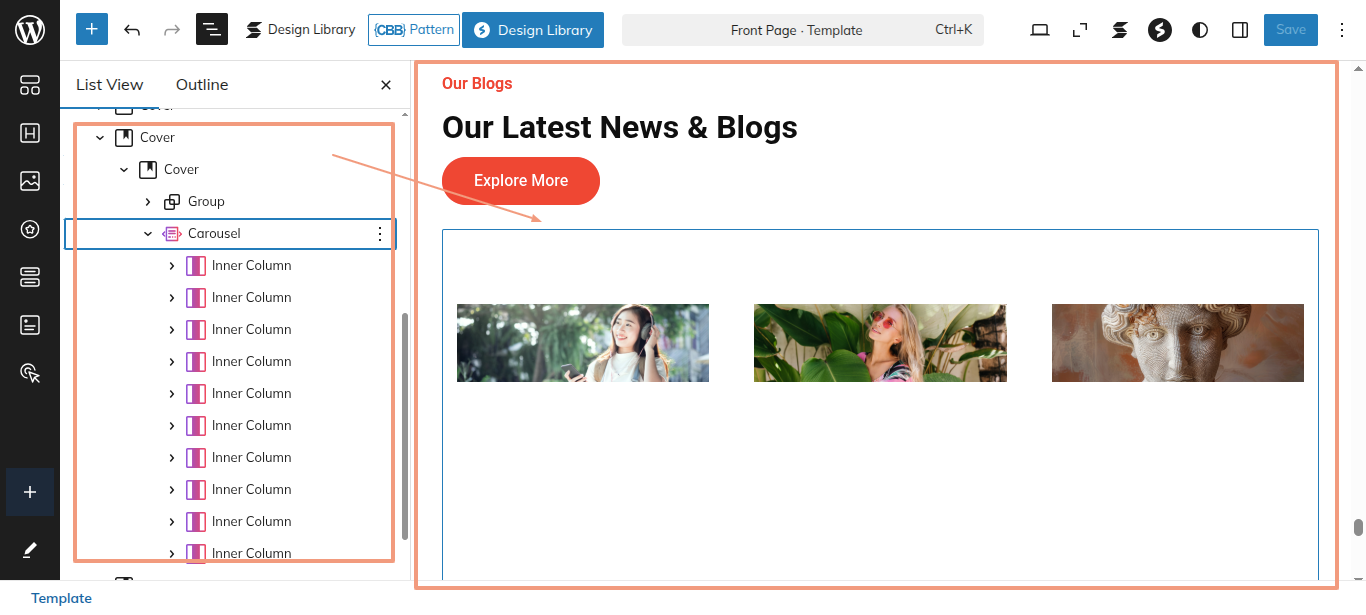
Task: Collapse the Carousel block chevron
Action: 148,234
